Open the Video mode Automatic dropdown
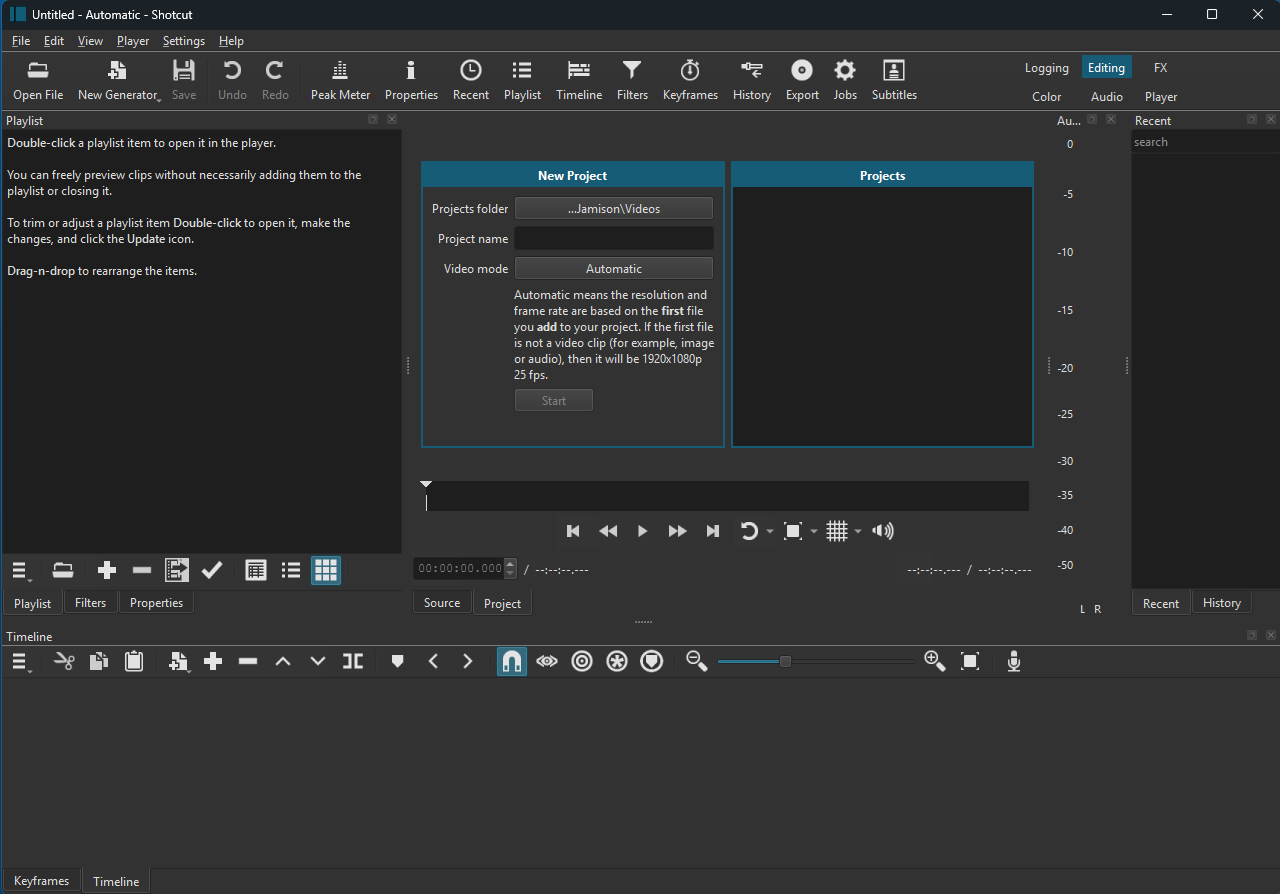This screenshot has height=894, width=1280. pos(613,268)
